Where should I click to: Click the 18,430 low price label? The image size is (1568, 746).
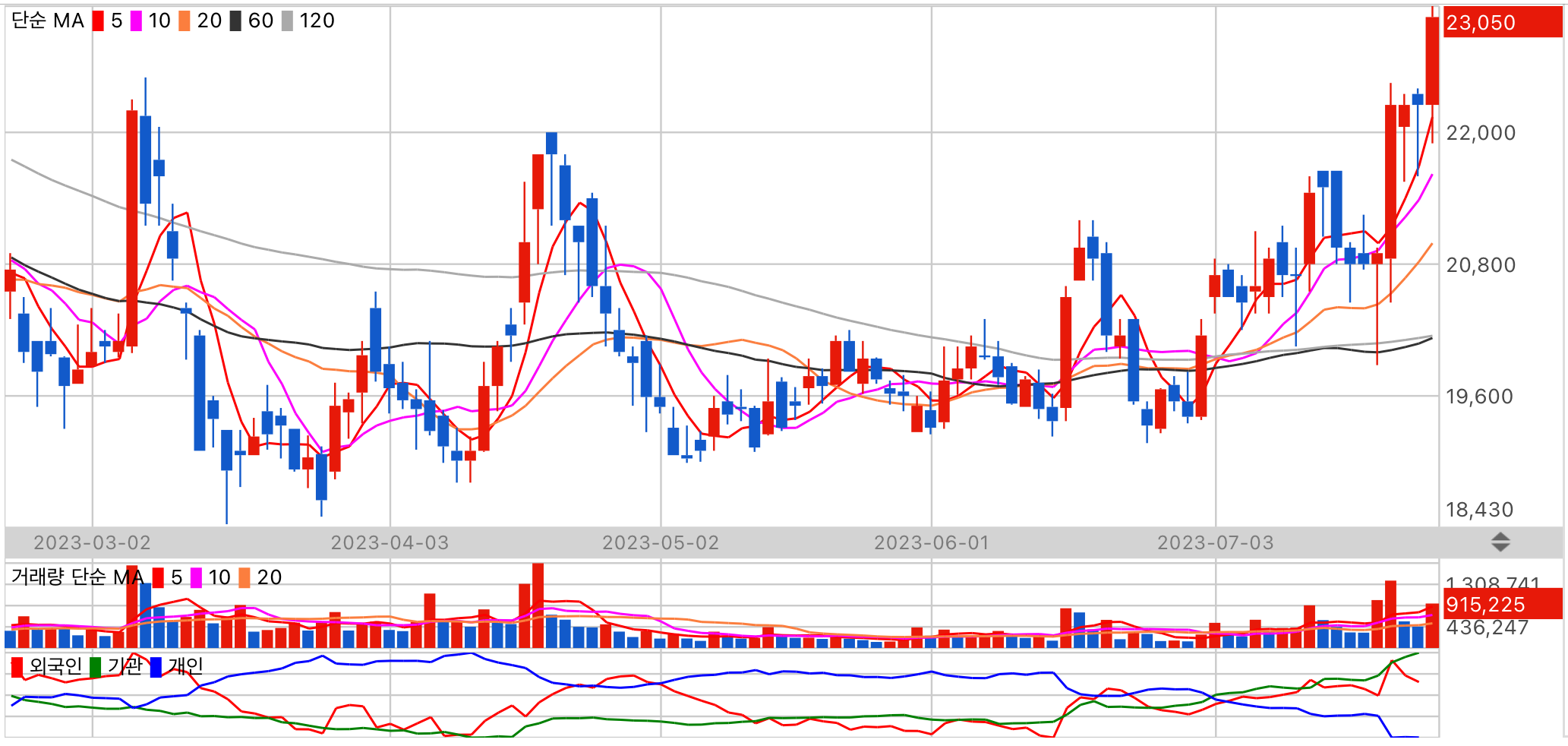[1479, 510]
